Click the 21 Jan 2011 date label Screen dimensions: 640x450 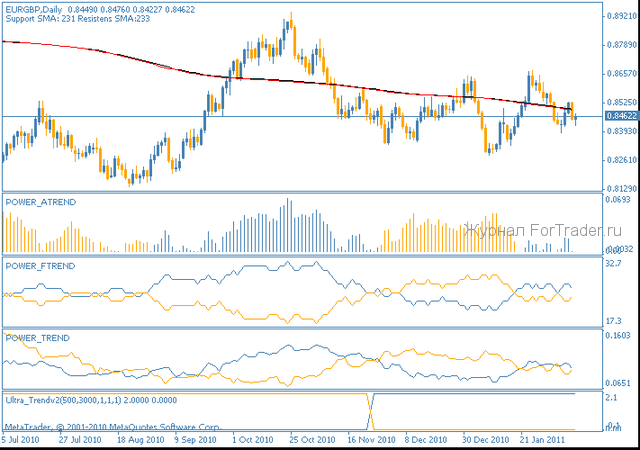click(542, 440)
